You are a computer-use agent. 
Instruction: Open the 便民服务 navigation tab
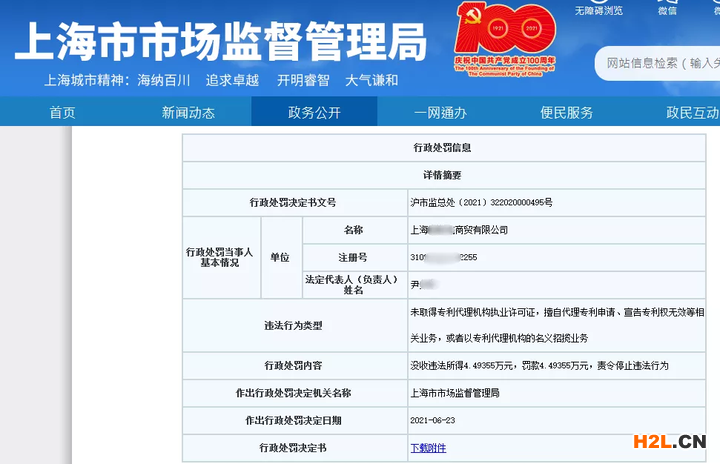[x=566, y=113]
